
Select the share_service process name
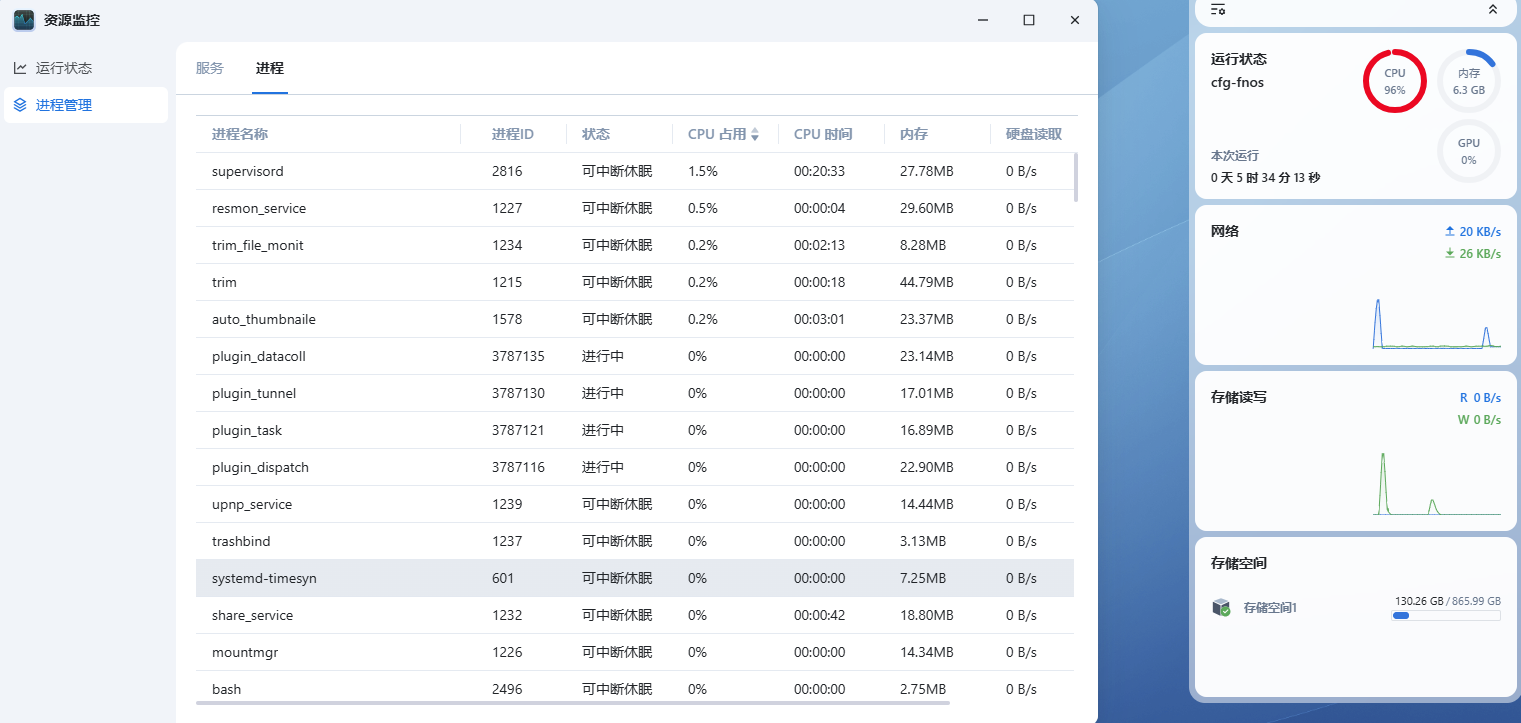[x=253, y=615]
